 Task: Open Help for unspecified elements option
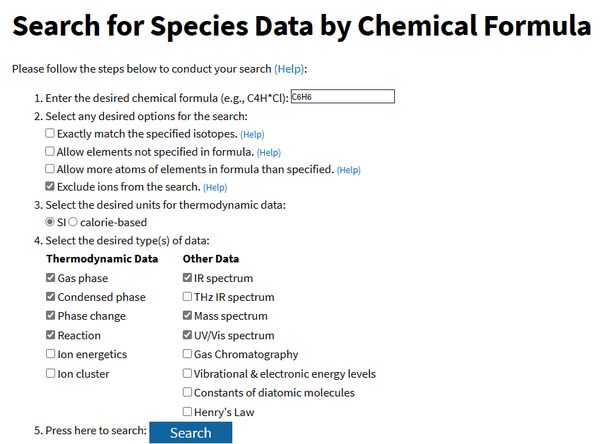(269, 152)
